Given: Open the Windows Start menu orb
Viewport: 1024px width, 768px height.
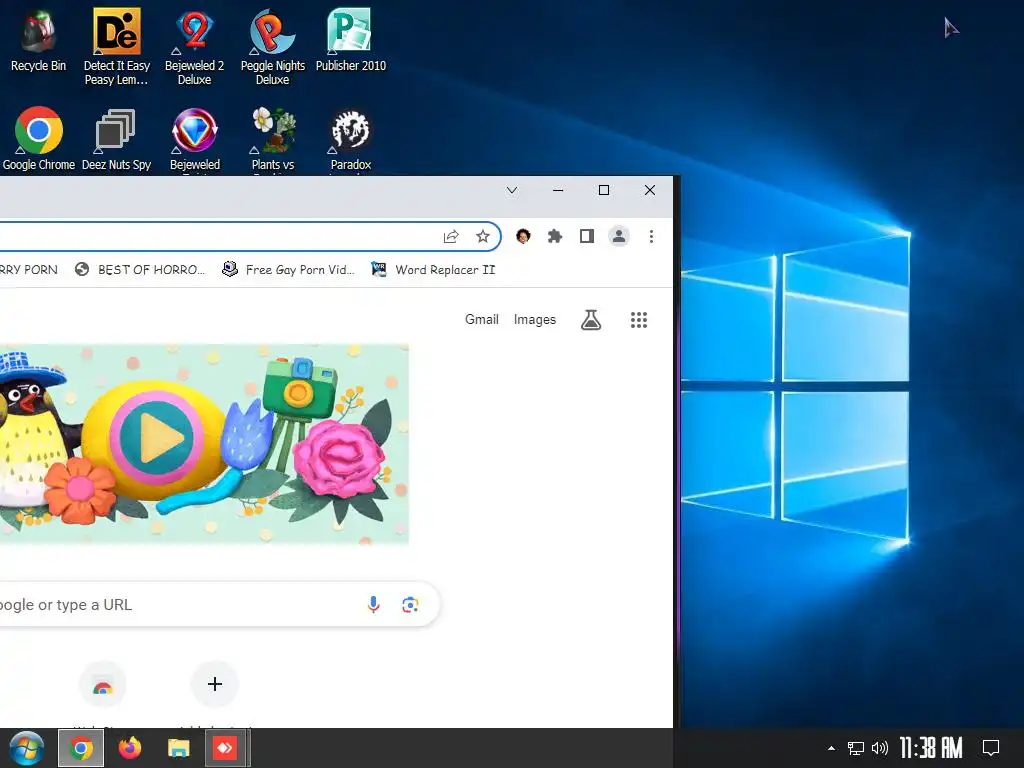Looking at the screenshot, I should (x=27, y=748).
